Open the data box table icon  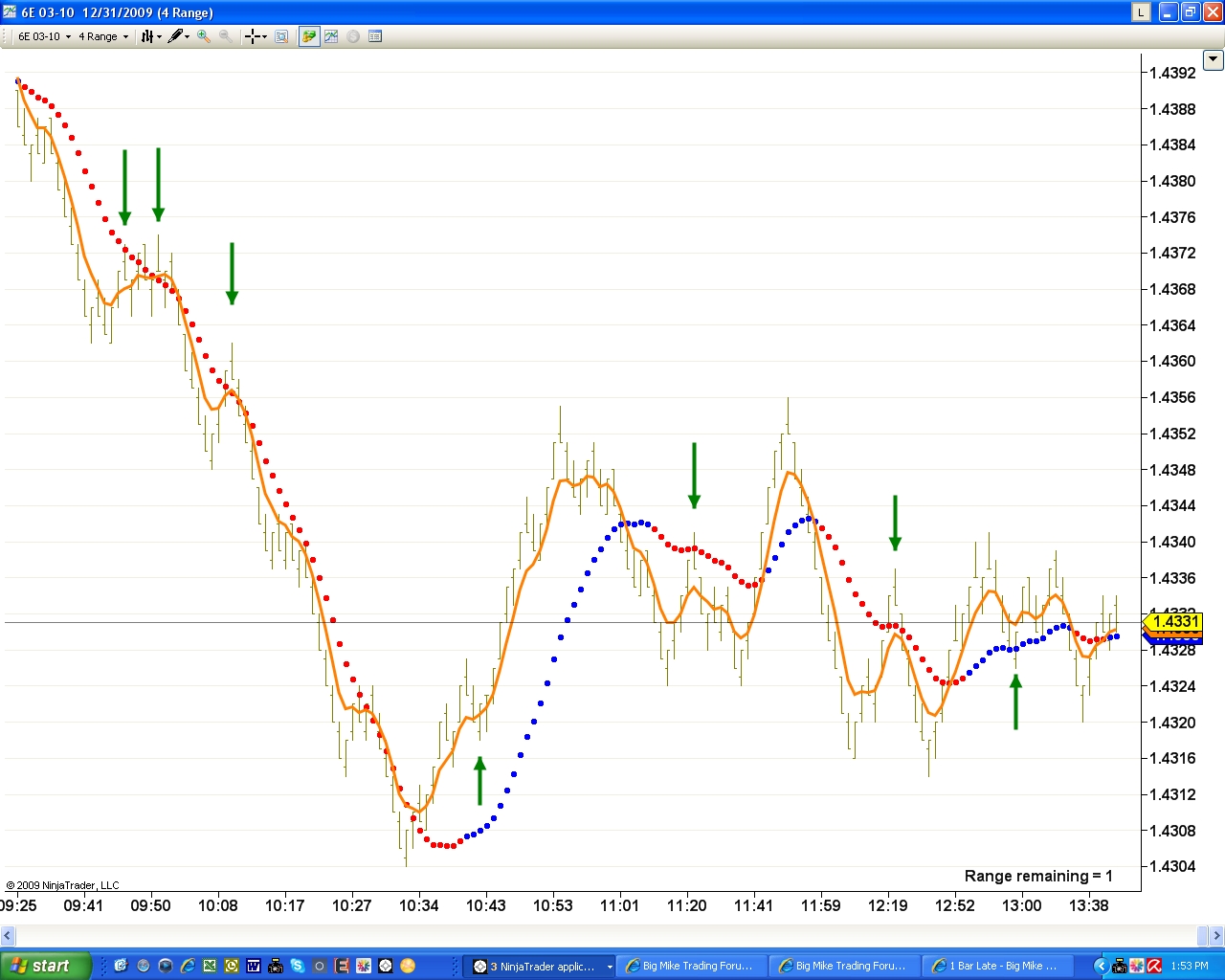(375, 36)
